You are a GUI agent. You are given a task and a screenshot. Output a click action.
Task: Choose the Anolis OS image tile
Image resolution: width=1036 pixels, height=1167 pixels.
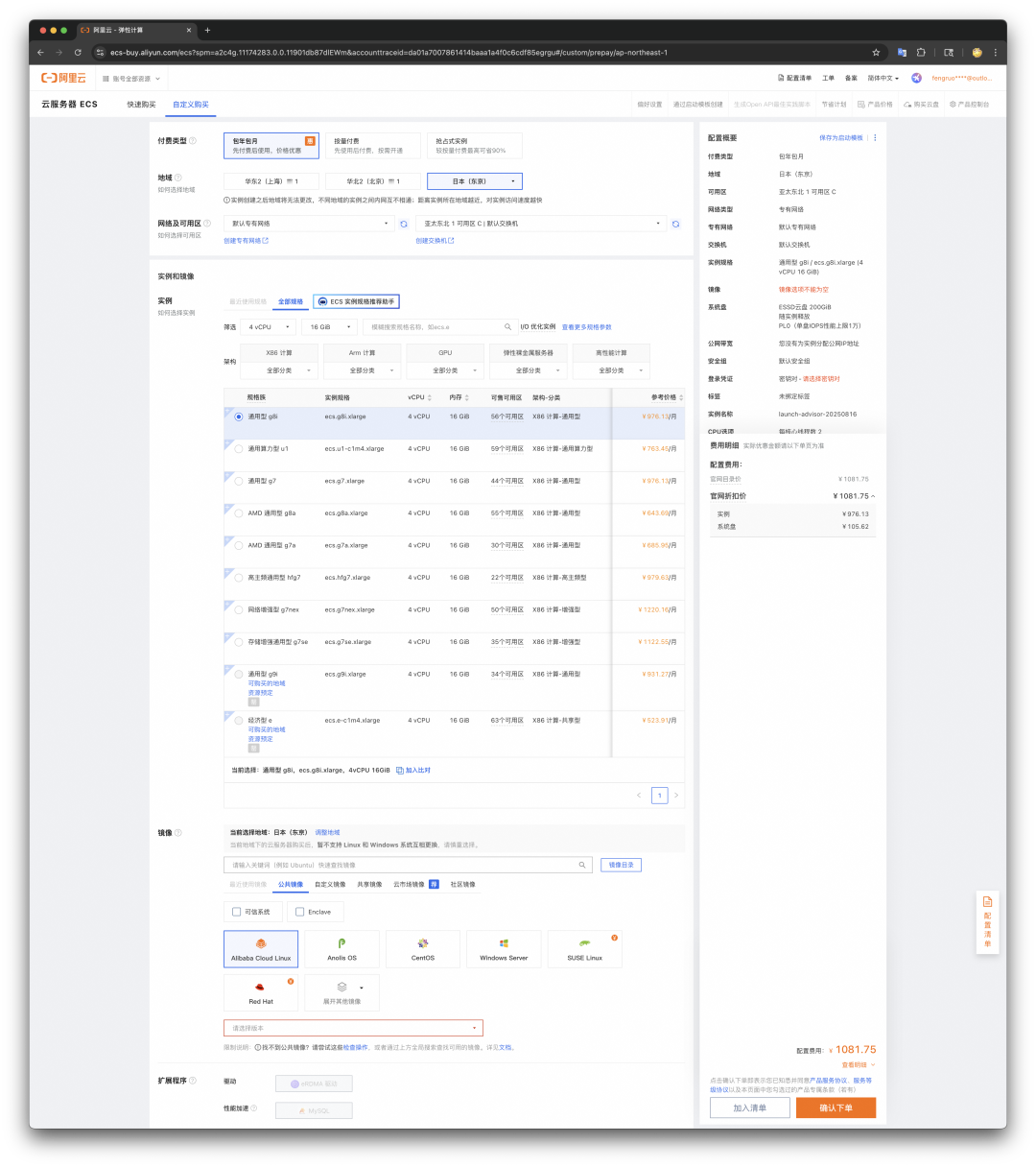pos(341,949)
